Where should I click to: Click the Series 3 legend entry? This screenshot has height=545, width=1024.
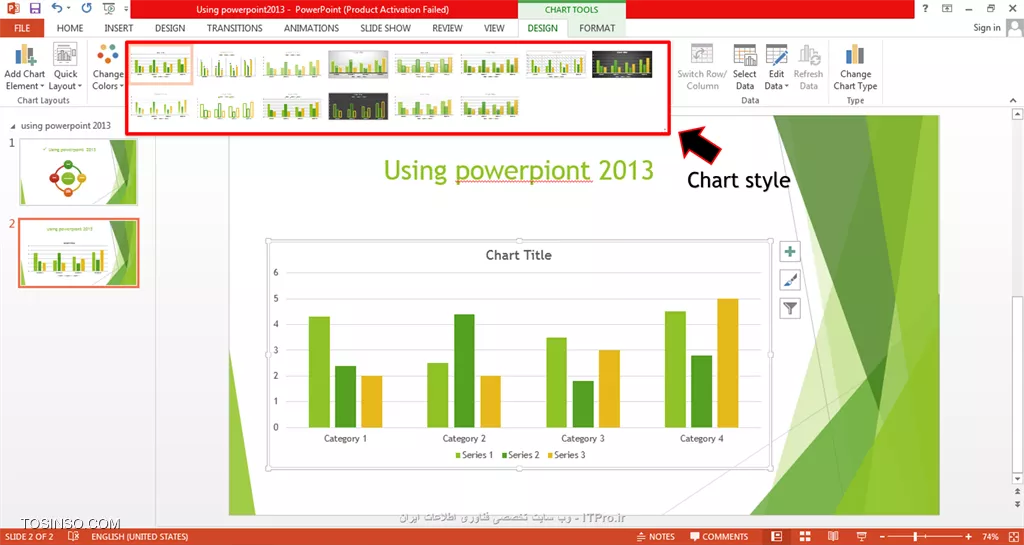coord(566,455)
